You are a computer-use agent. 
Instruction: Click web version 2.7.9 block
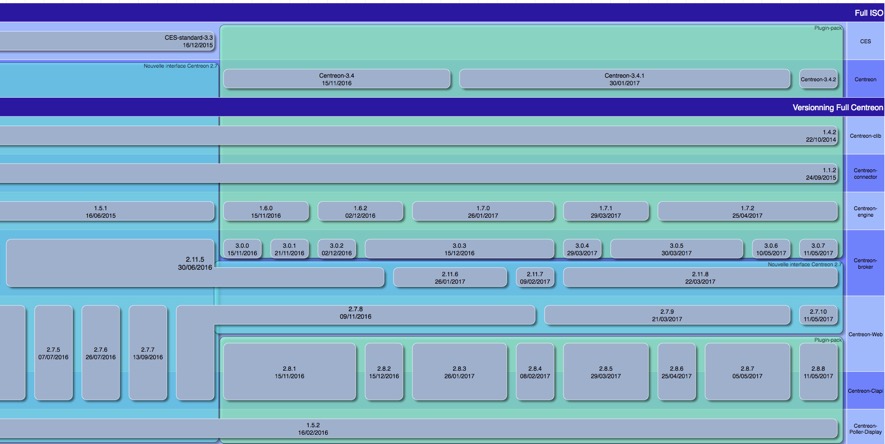coord(667,315)
